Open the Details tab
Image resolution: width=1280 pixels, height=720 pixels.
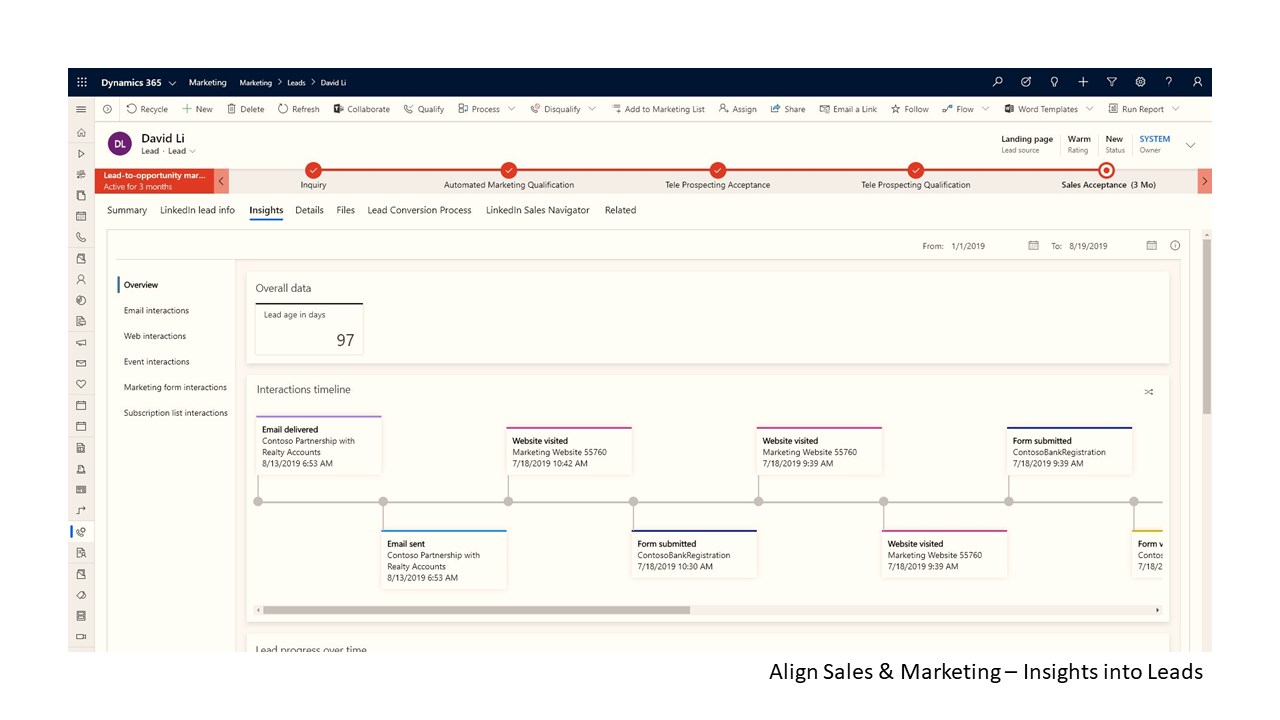tap(309, 210)
